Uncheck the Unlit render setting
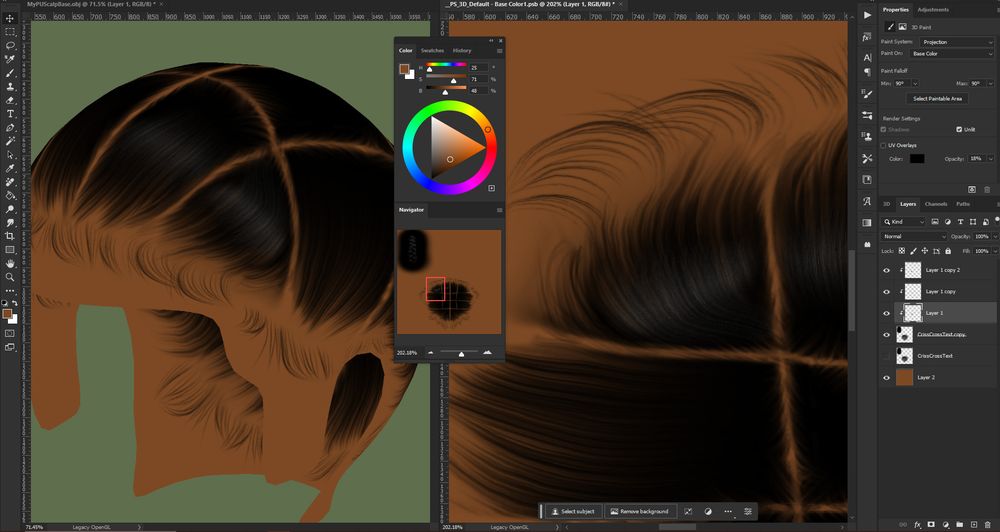 click(959, 129)
